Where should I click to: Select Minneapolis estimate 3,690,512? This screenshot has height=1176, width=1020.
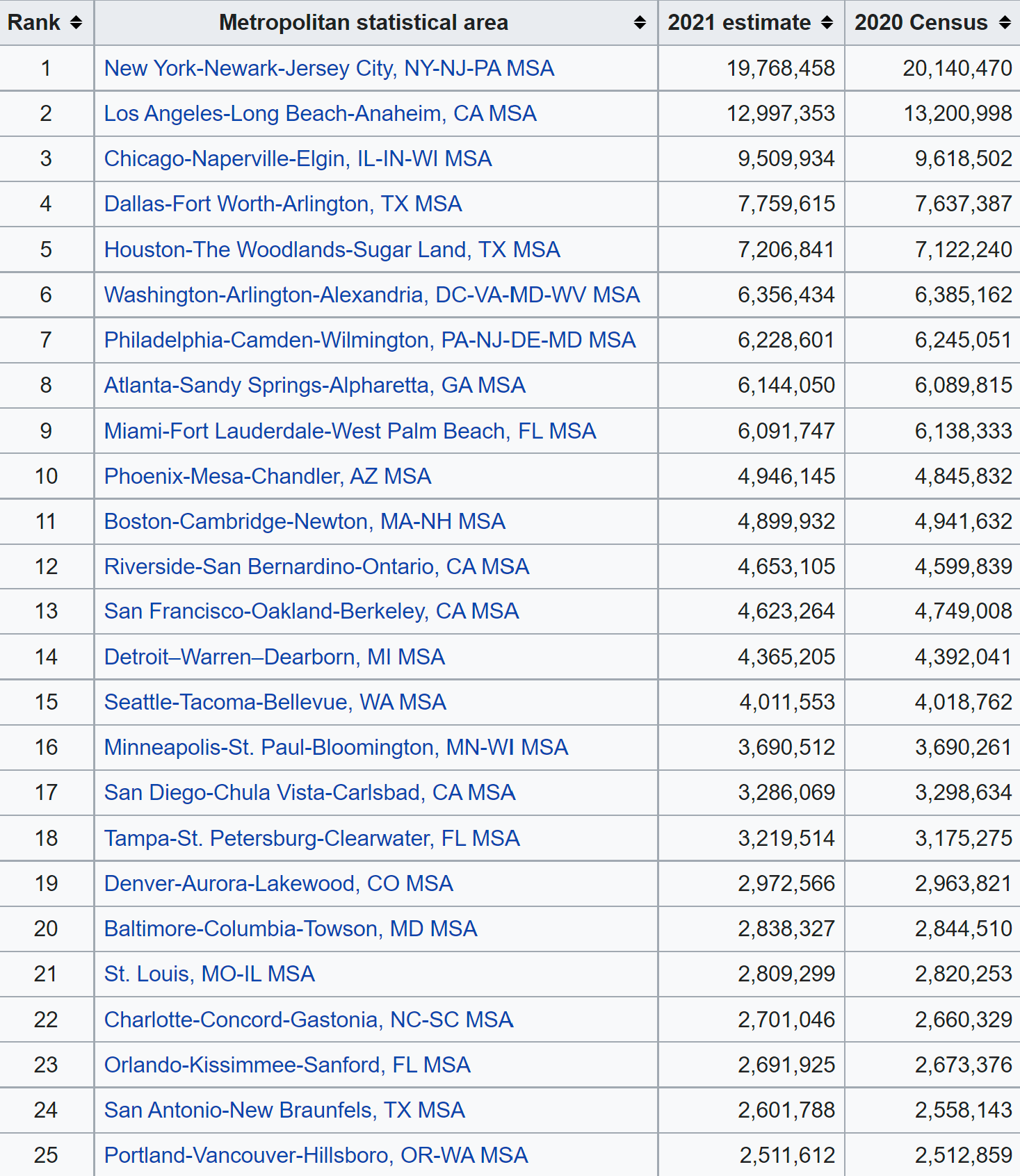tap(786, 747)
